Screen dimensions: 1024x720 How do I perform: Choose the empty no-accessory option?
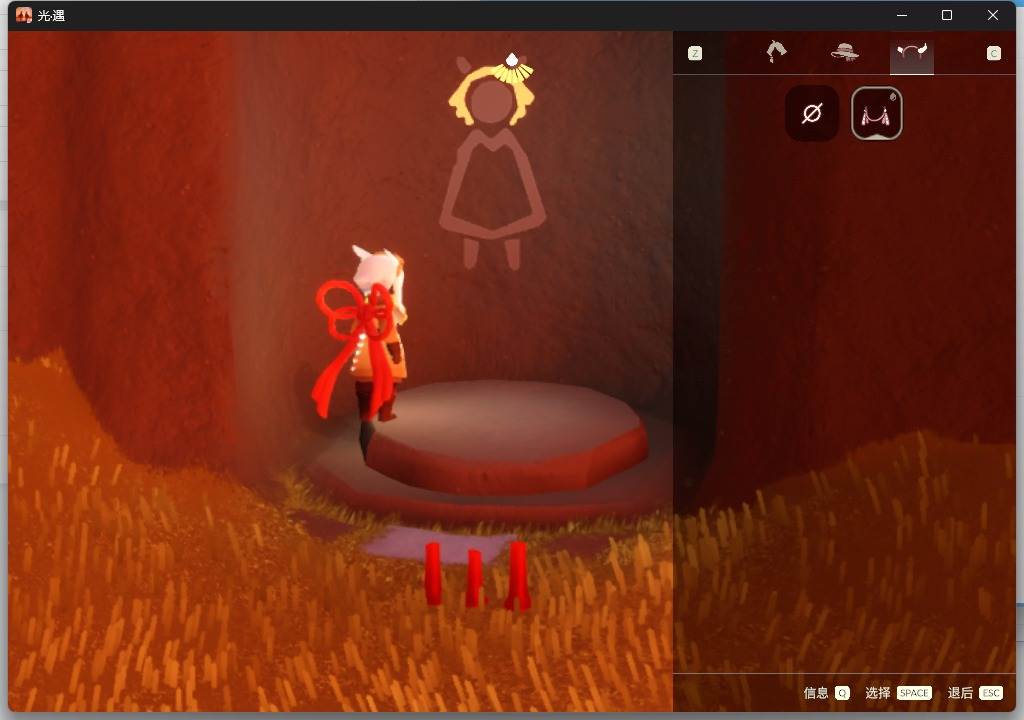tap(812, 114)
